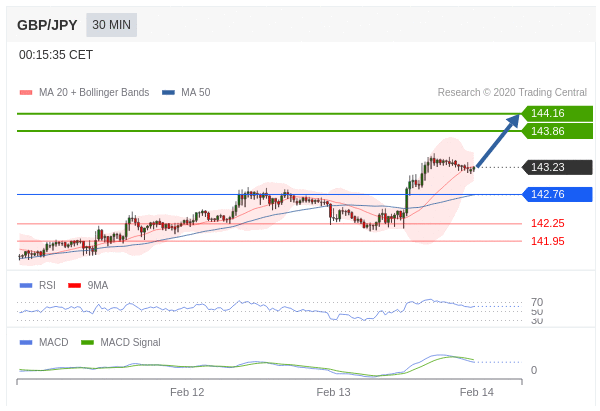Image resolution: width=600 pixels, height=411 pixels.
Task: Click the blue MACD legend marker
Action: pos(26,342)
